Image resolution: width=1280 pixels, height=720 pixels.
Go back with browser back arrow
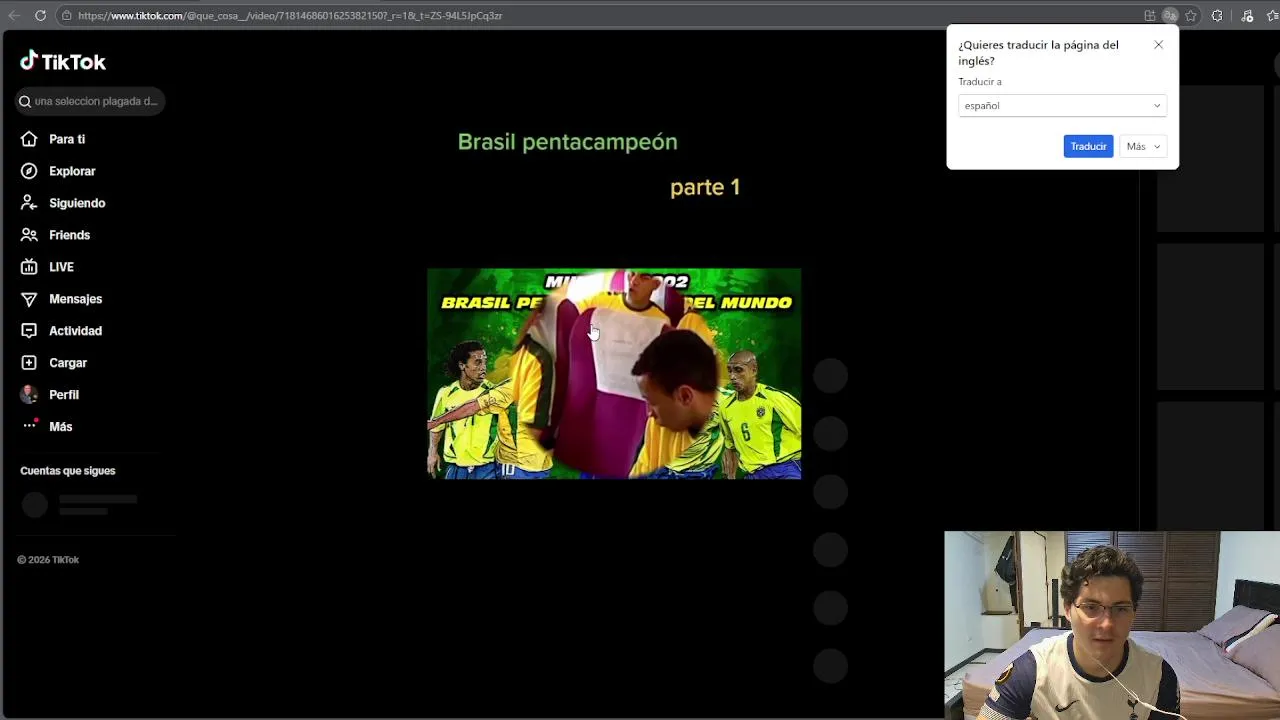pyautogui.click(x=14, y=15)
